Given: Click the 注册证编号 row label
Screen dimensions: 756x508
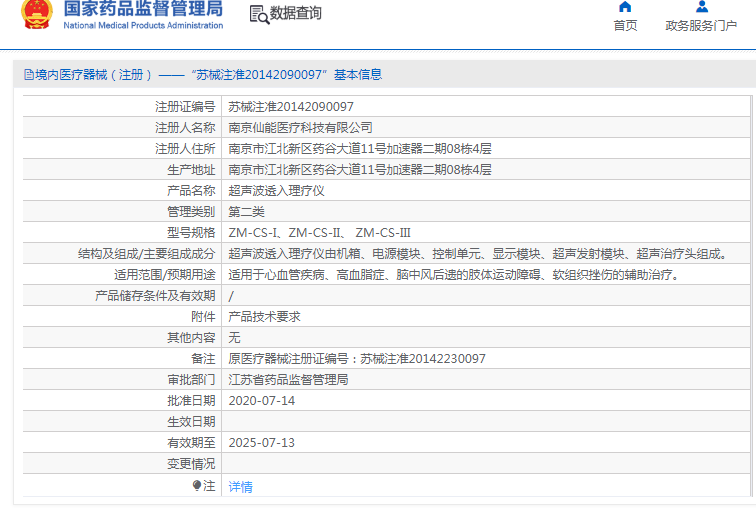Looking at the screenshot, I should tap(185, 107).
